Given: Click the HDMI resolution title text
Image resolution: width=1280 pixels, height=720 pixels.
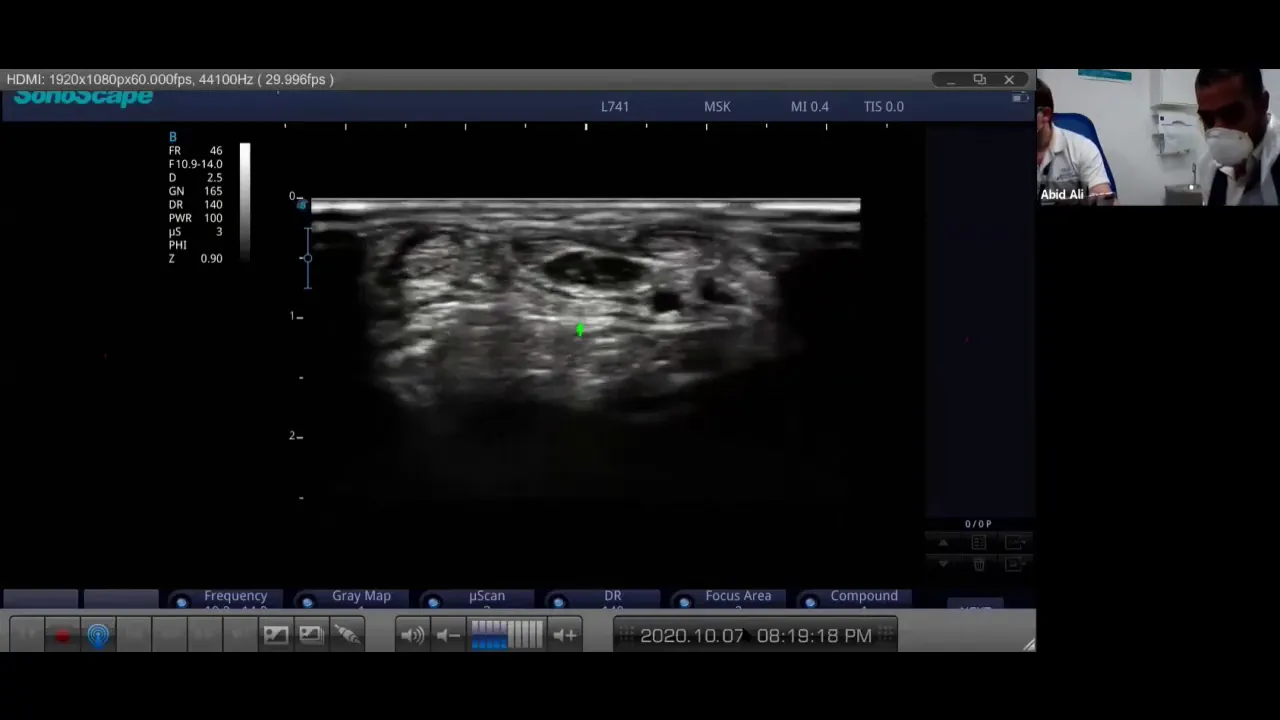Looking at the screenshot, I should (x=170, y=79).
